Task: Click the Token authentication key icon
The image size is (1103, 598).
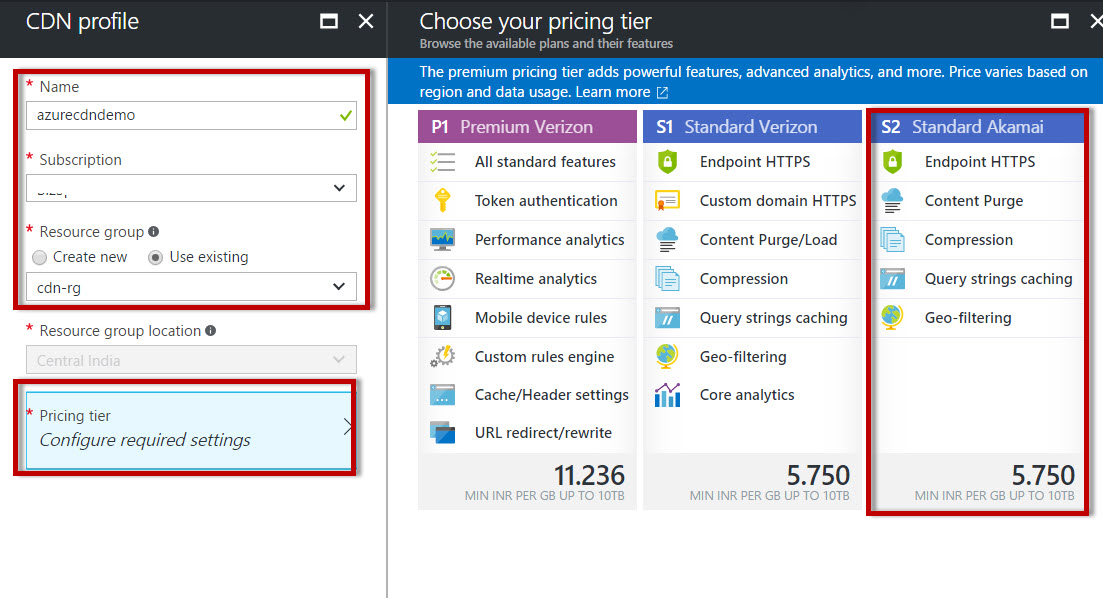Action: (x=442, y=201)
